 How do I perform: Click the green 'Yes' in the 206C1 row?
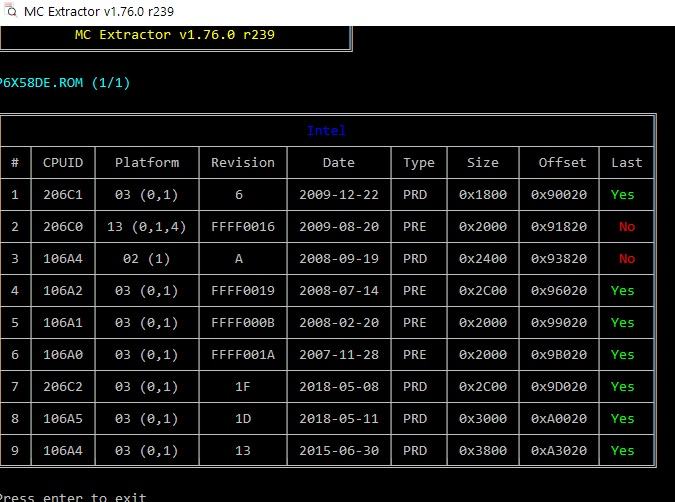pos(622,195)
